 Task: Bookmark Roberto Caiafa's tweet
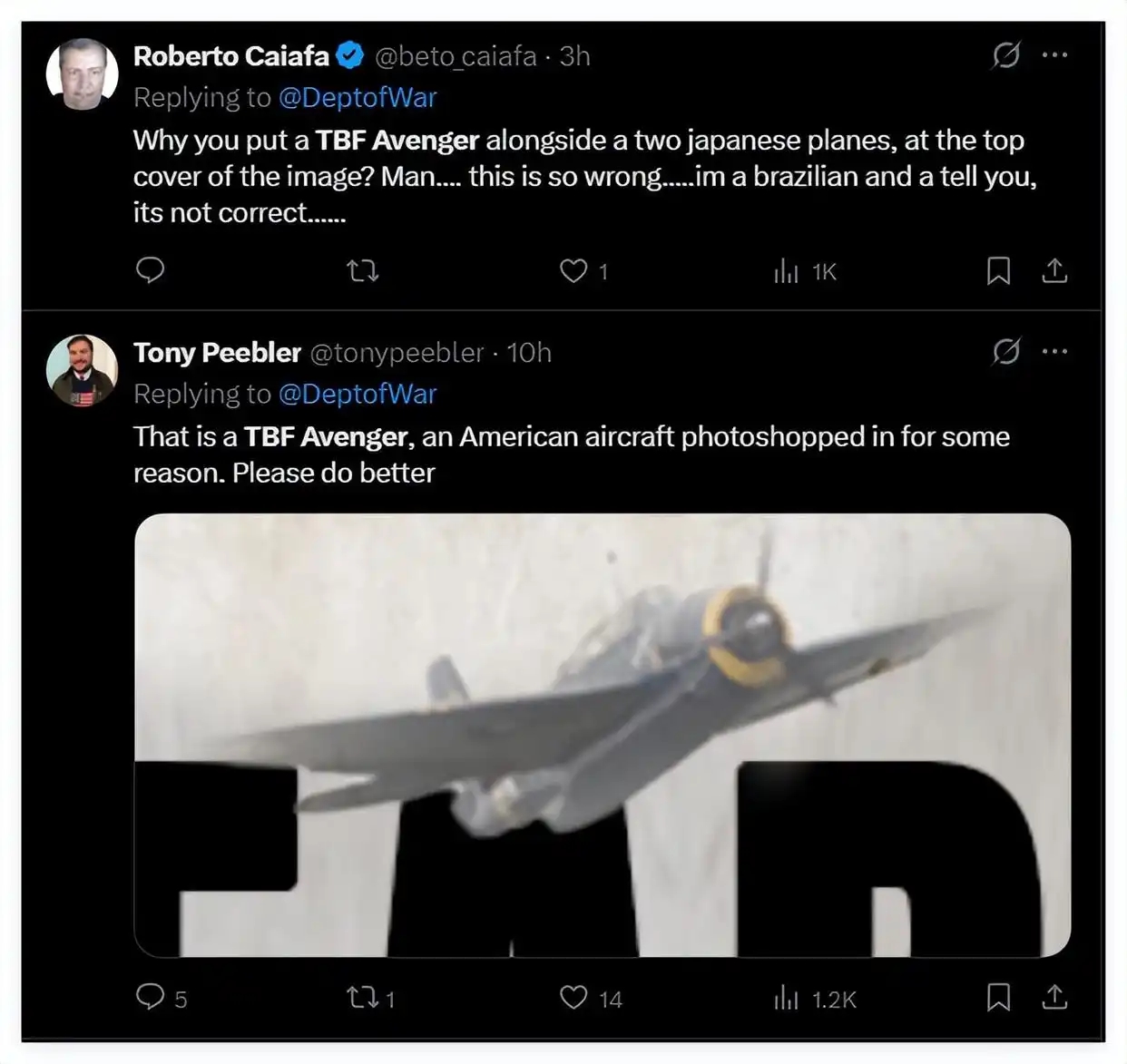998,270
